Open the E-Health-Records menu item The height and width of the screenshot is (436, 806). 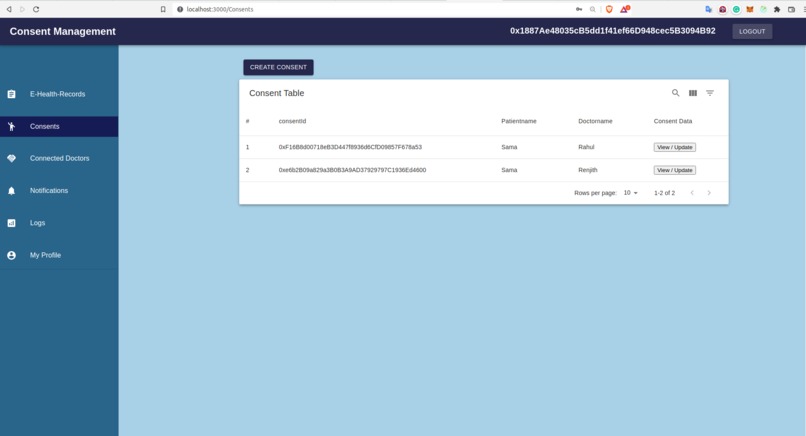pos(59,94)
